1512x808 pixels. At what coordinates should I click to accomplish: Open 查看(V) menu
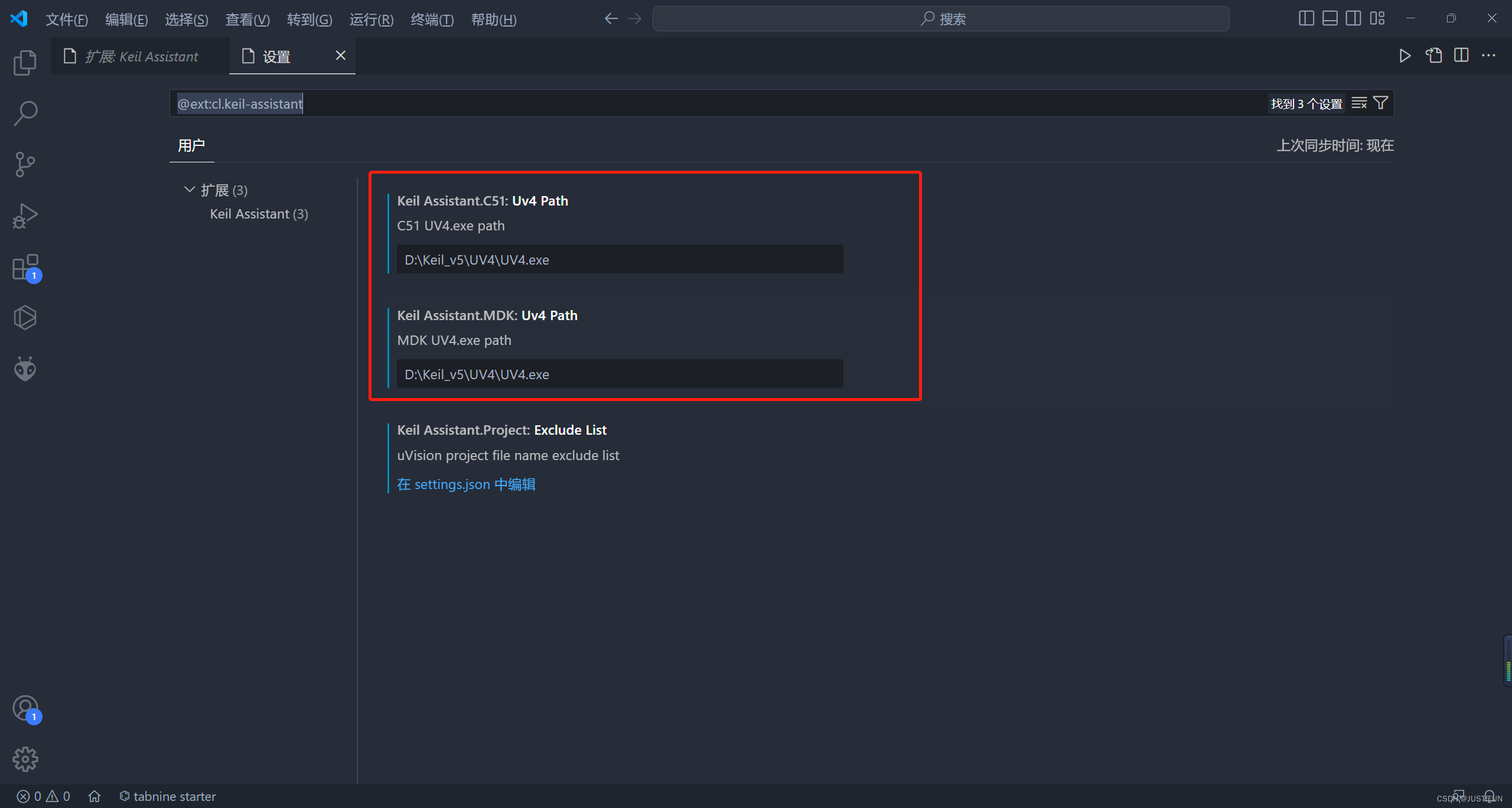click(x=247, y=19)
